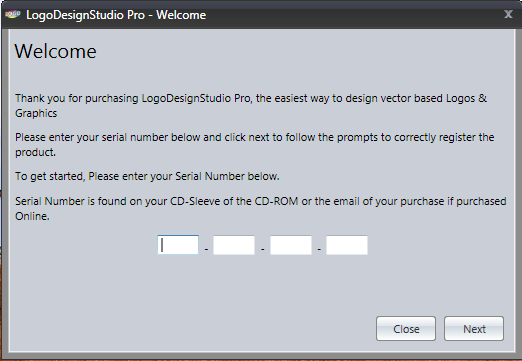522x361 pixels.
Task: Click the word 'Online.' above the serial boxes
Action: pos(32,216)
